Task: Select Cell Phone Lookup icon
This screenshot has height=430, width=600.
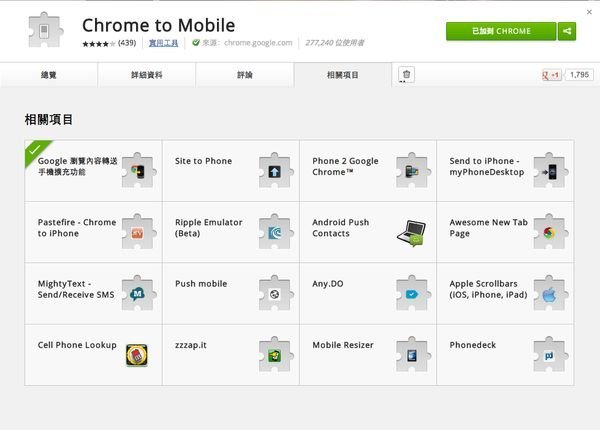Action: (x=138, y=355)
